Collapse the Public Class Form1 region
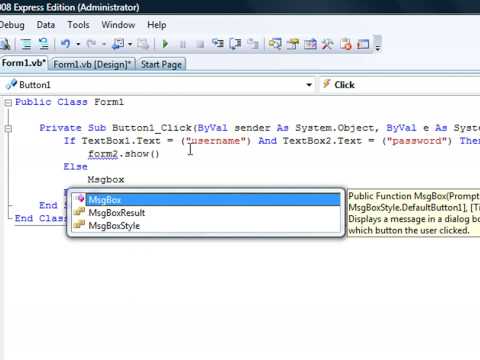Screen dimensions: 480x360 coord(8,103)
